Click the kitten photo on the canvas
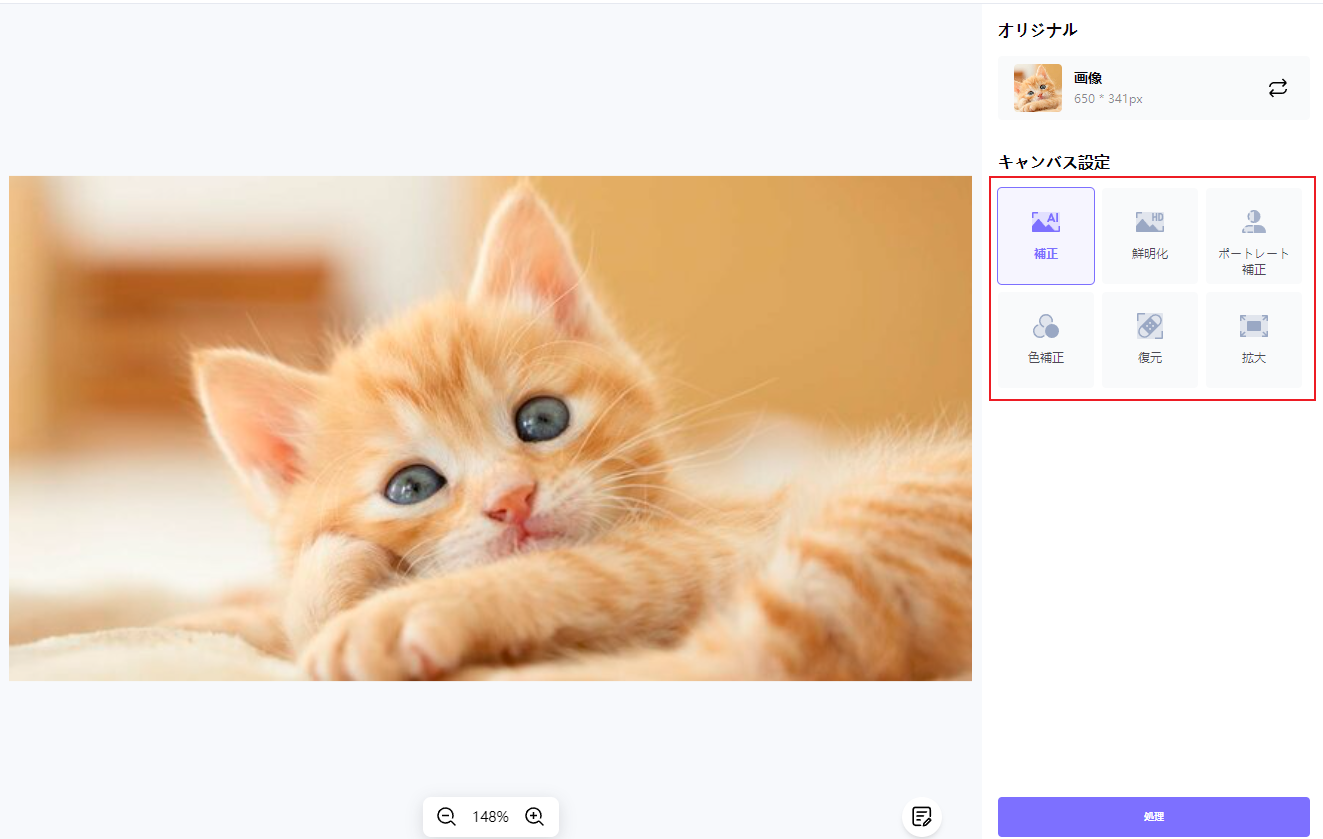 point(490,428)
